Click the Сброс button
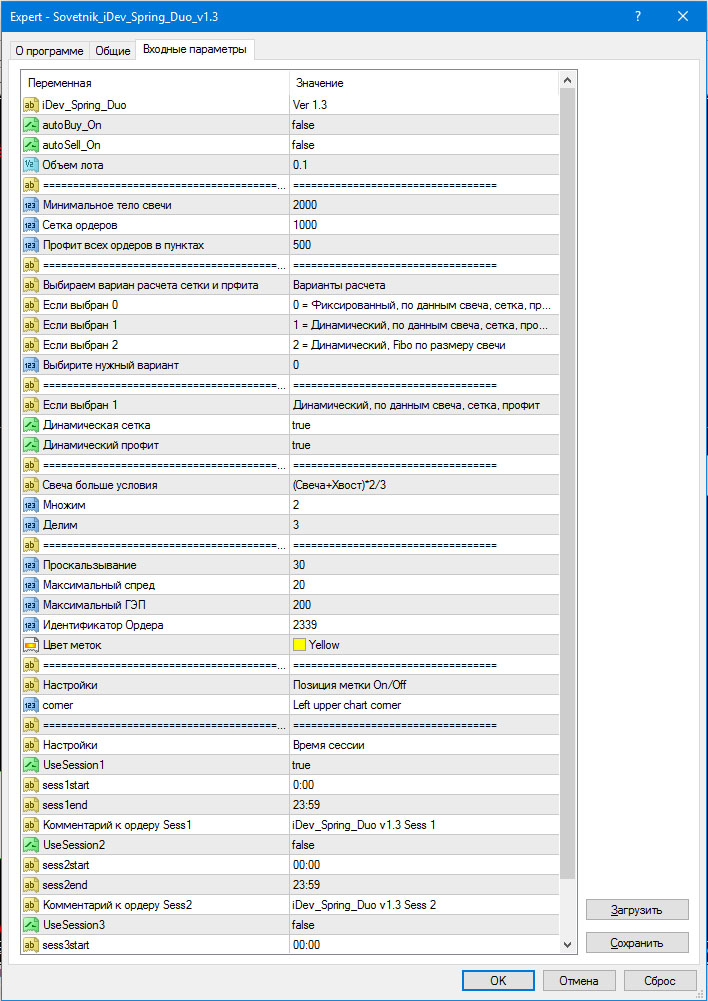 [660, 981]
